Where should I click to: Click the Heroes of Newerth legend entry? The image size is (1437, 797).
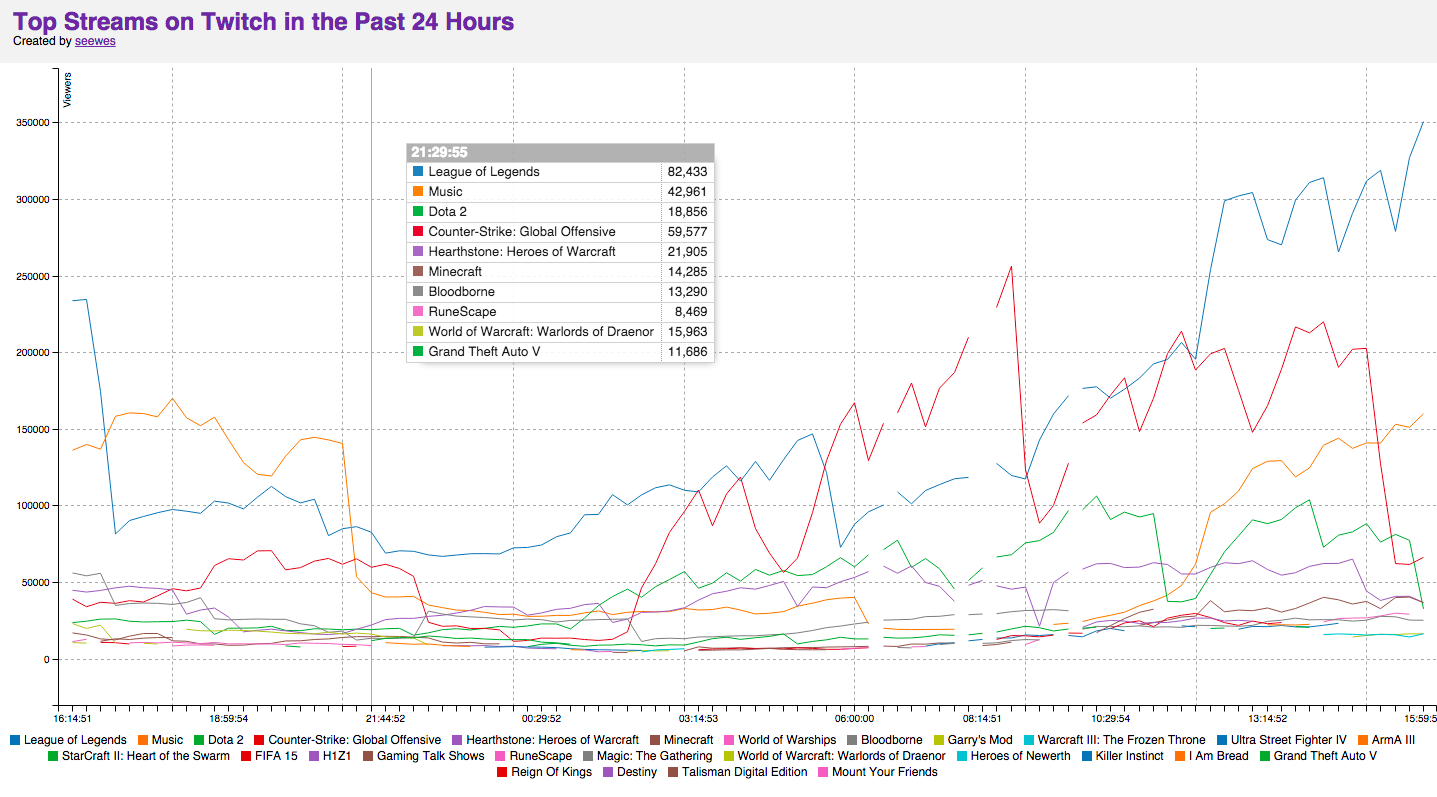(x=1013, y=756)
